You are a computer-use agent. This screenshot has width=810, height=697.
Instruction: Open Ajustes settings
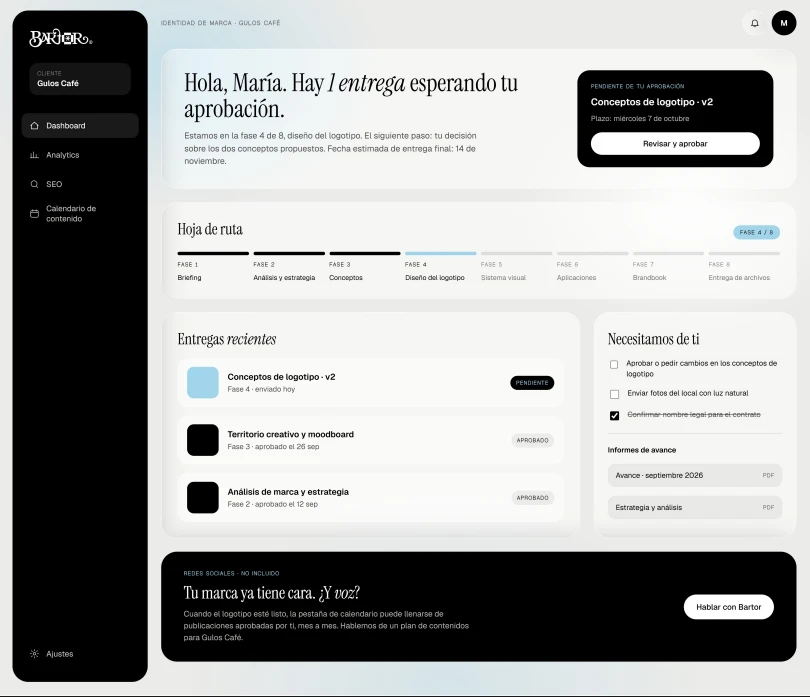80,654
